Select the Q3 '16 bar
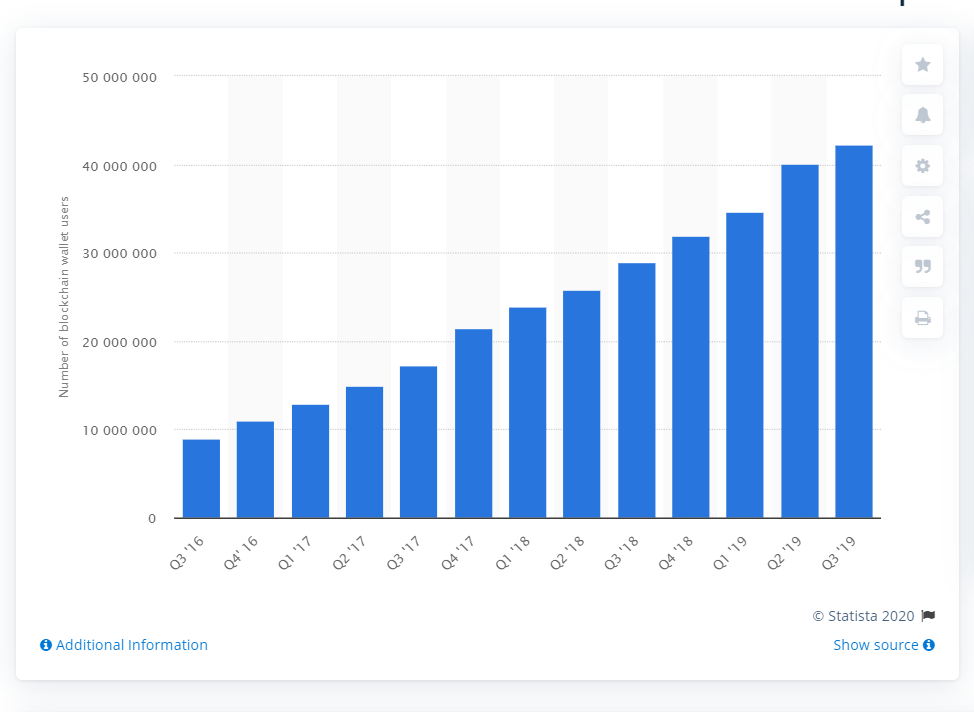This screenshot has width=974, height=712. (x=201, y=479)
